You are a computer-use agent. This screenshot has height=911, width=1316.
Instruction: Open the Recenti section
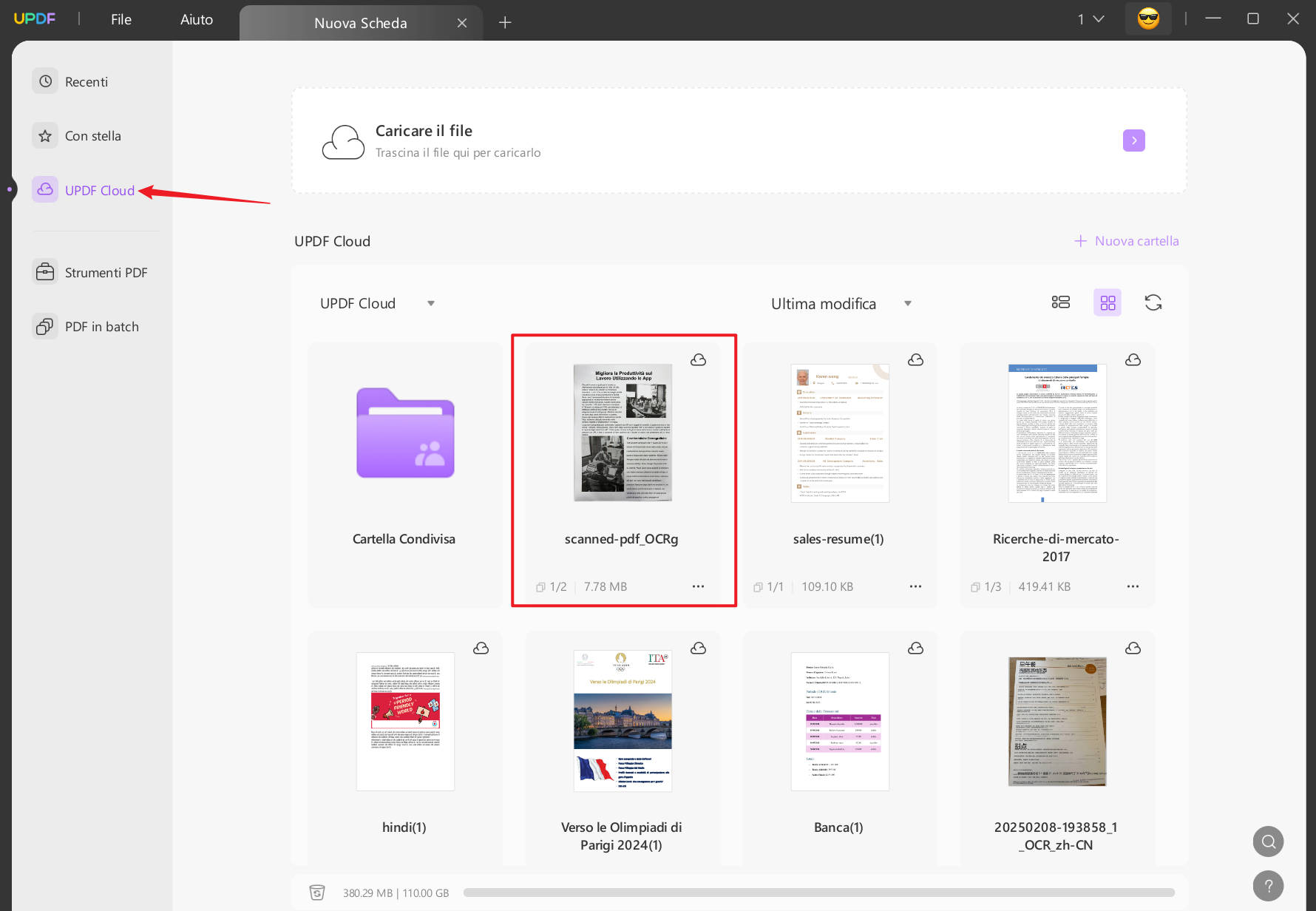click(x=87, y=81)
